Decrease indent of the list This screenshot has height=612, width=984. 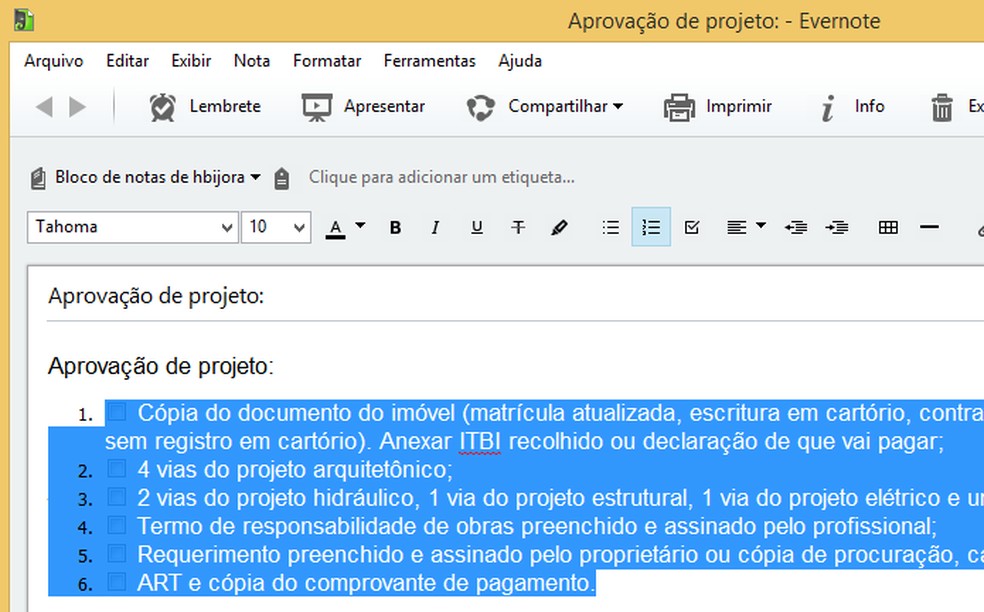coord(796,227)
